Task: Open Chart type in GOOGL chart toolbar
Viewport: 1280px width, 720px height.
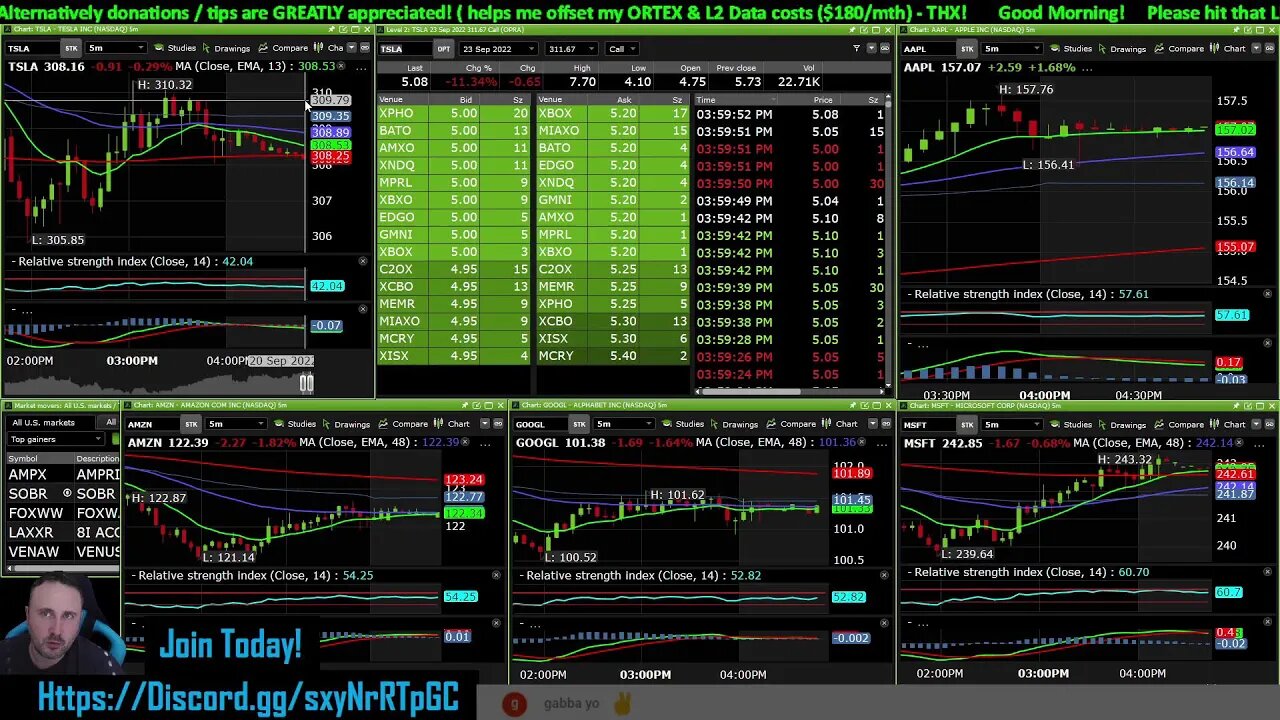Action: point(840,424)
